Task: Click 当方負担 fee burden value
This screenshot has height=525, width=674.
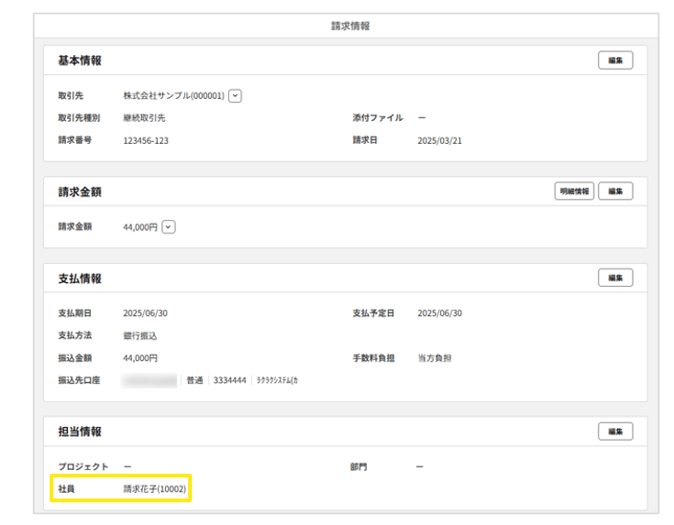Action: click(434, 358)
